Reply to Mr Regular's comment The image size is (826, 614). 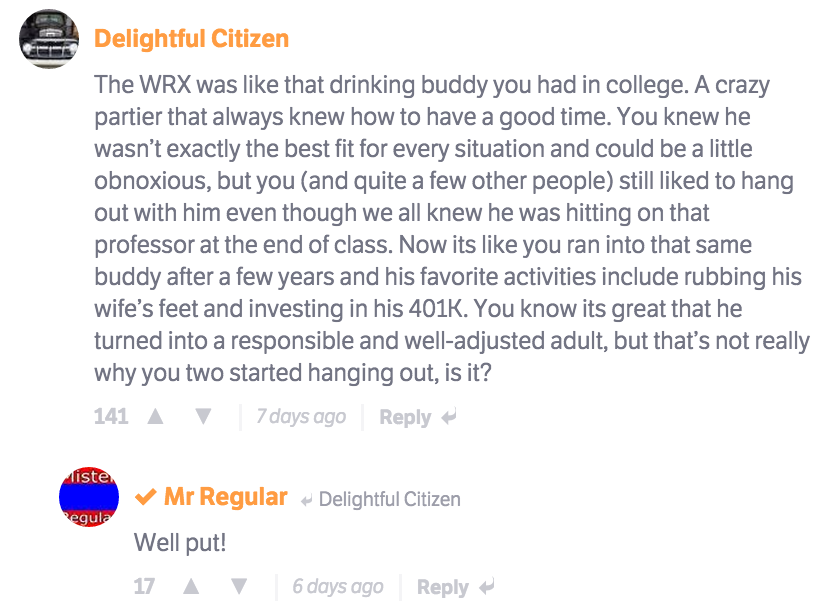pyautogui.click(x=443, y=588)
